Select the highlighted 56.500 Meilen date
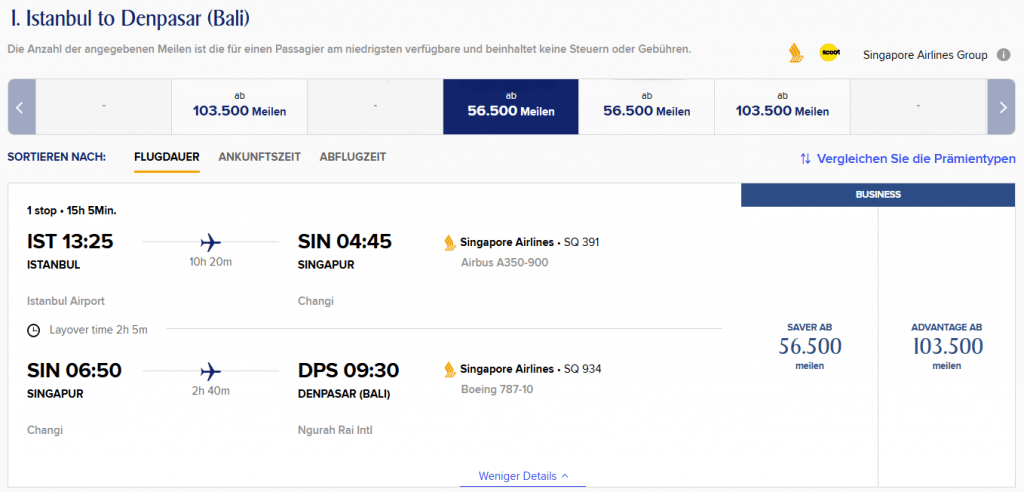The image size is (1024, 492). tap(510, 106)
